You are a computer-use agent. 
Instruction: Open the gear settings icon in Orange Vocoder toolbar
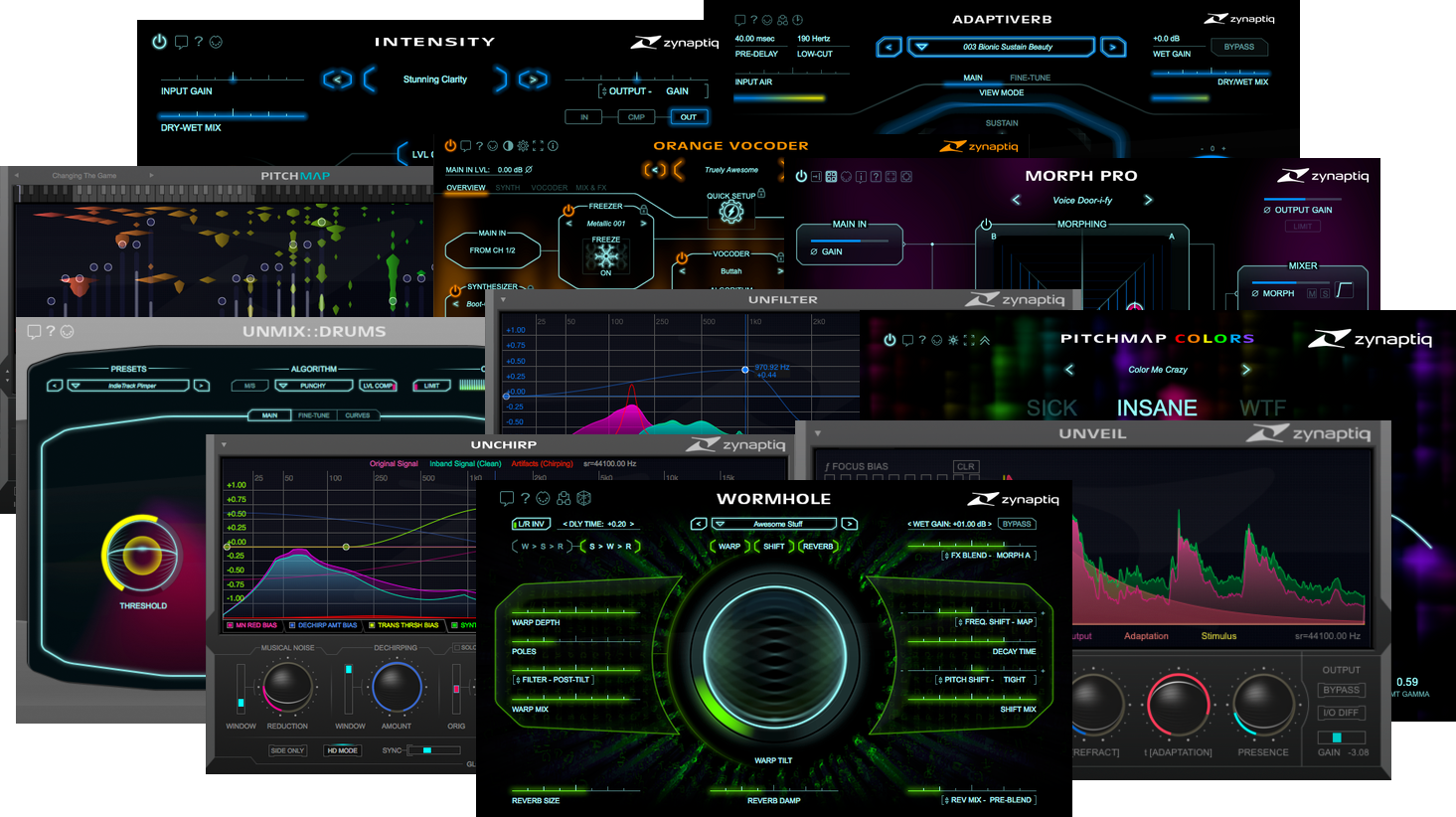[x=523, y=146]
